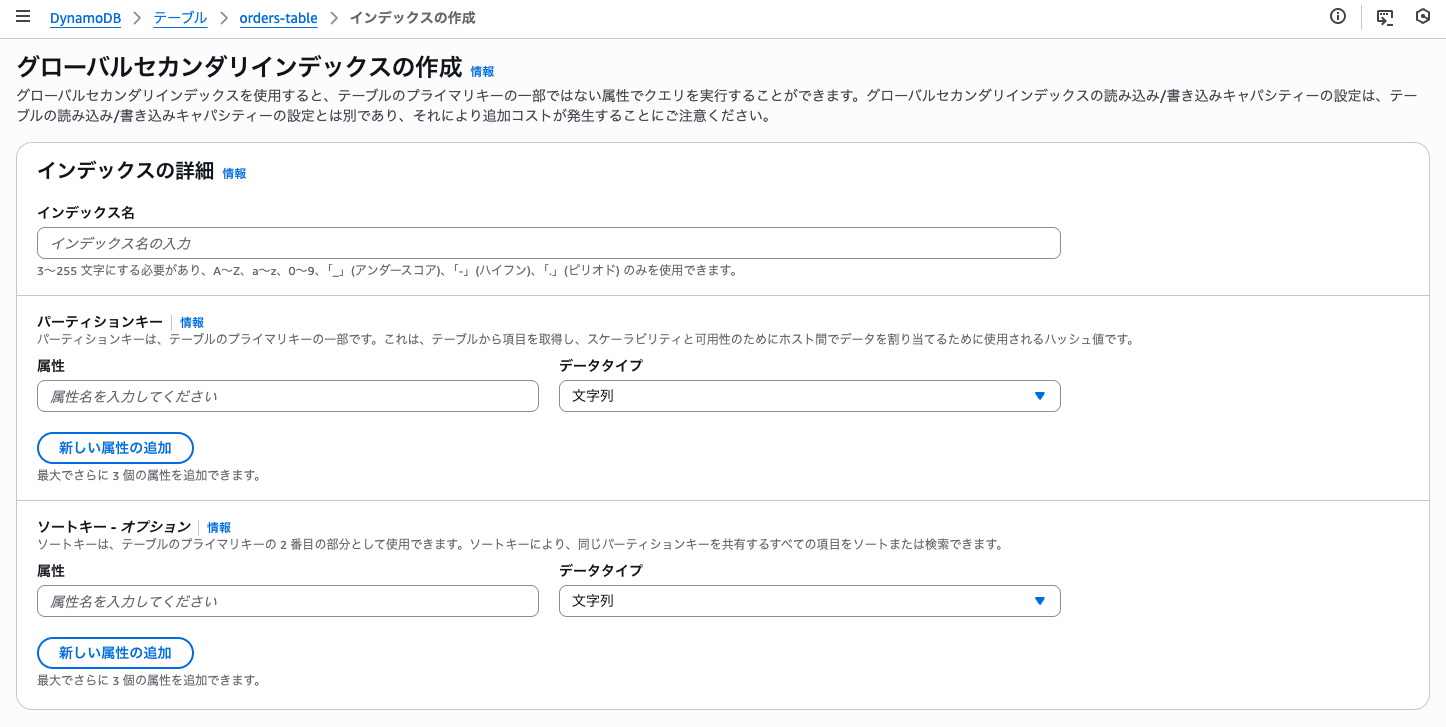The width and height of the screenshot is (1446, 727).
Task: Click the circled info icon in top bar
Action: (1338, 17)
